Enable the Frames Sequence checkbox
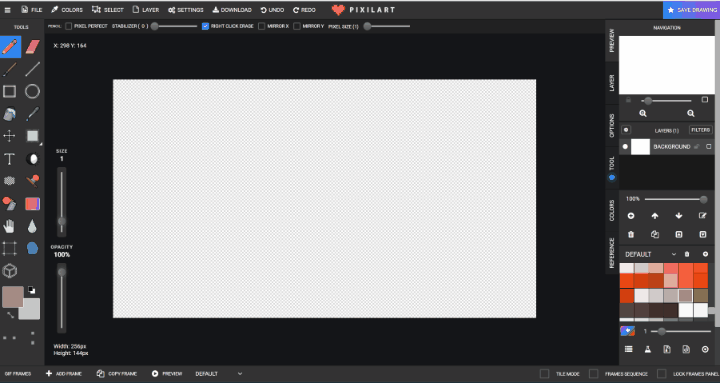This screenshot has width=720, height=383. click(594, 374)
